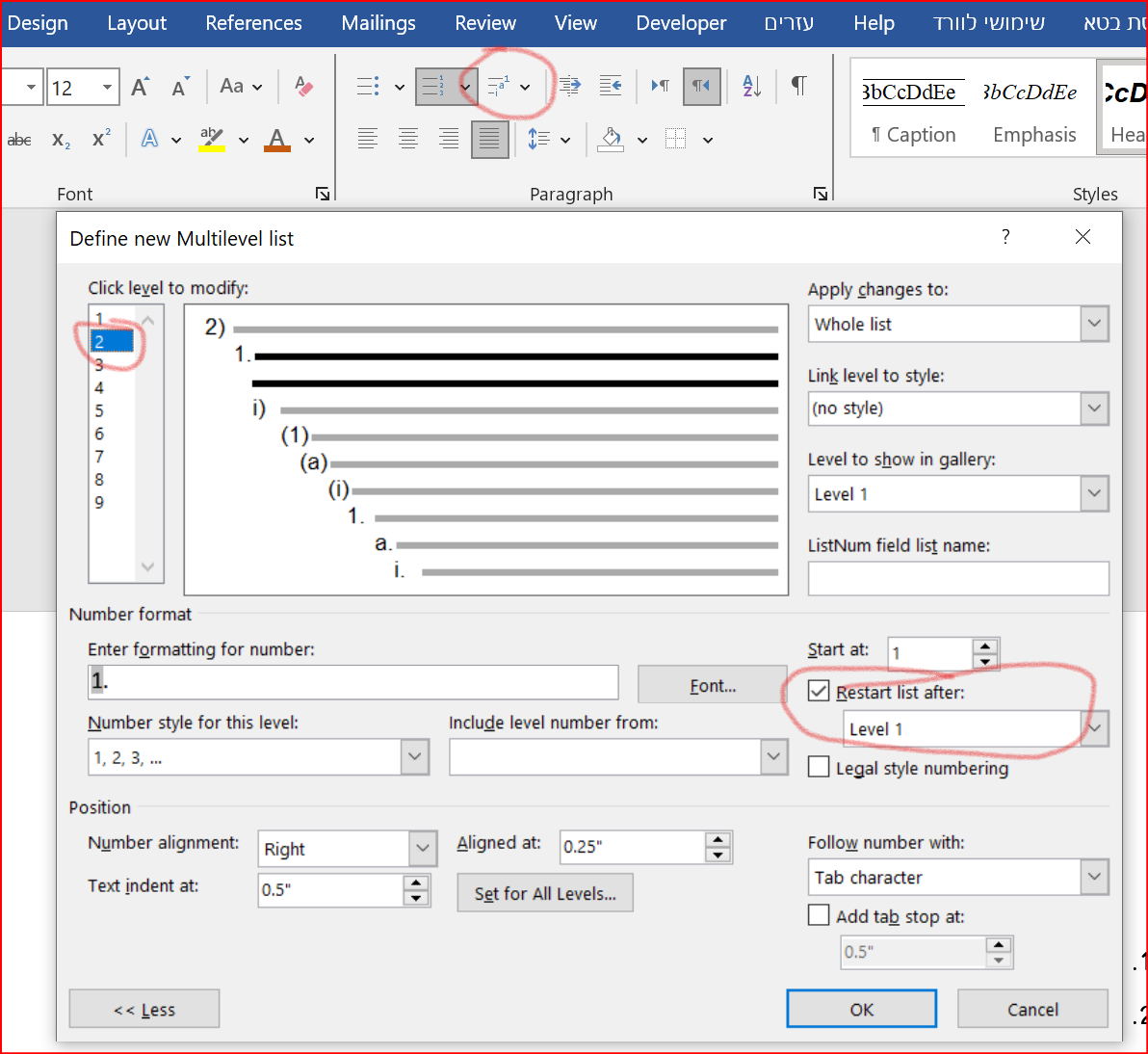Enable Legal style numbering checkbox
Image resolution: width=1148 pixels, height=1054 pixels.
click(819, 768)
